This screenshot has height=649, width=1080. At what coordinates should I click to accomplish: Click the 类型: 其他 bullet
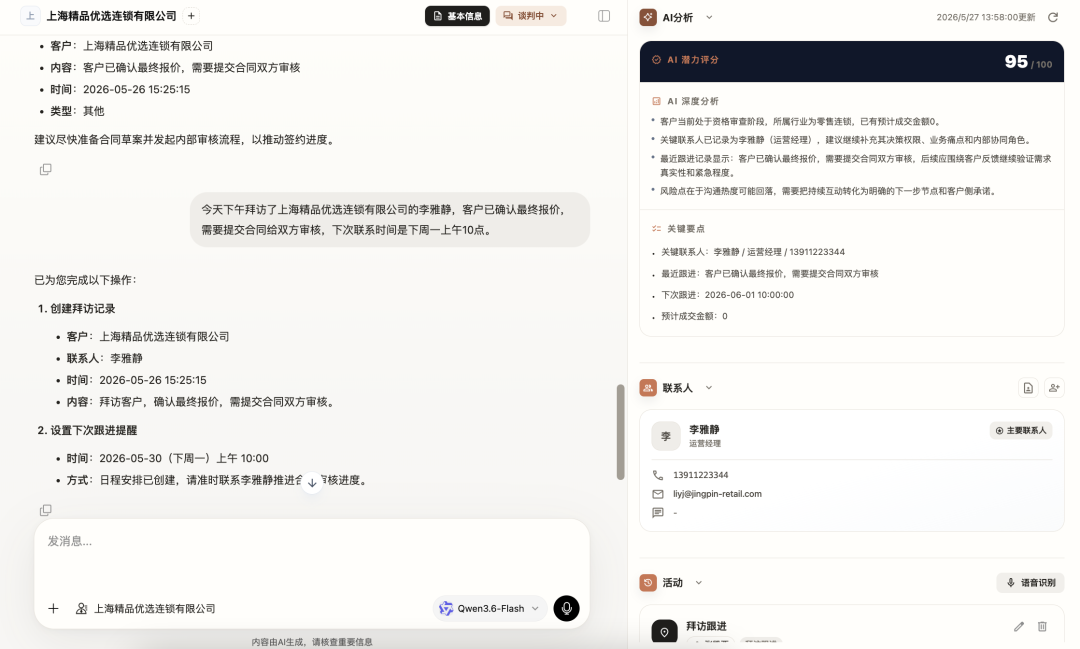77,111
